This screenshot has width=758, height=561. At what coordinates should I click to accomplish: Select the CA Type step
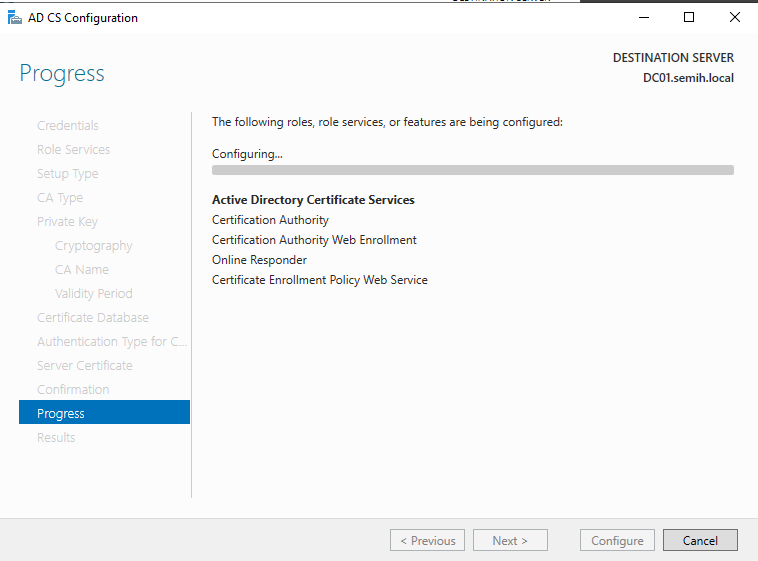pos(60,198)
